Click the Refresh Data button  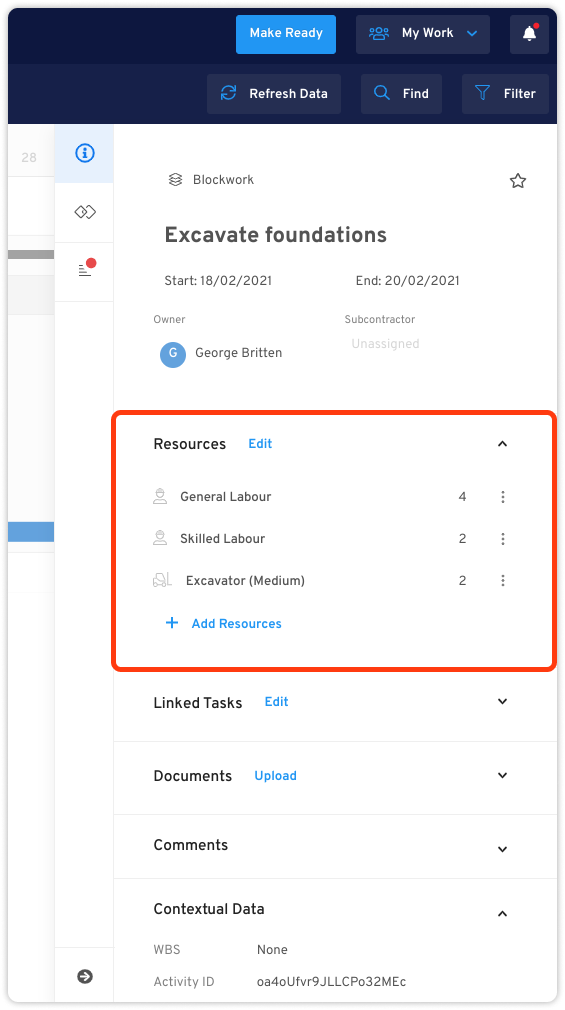point(274,94)
